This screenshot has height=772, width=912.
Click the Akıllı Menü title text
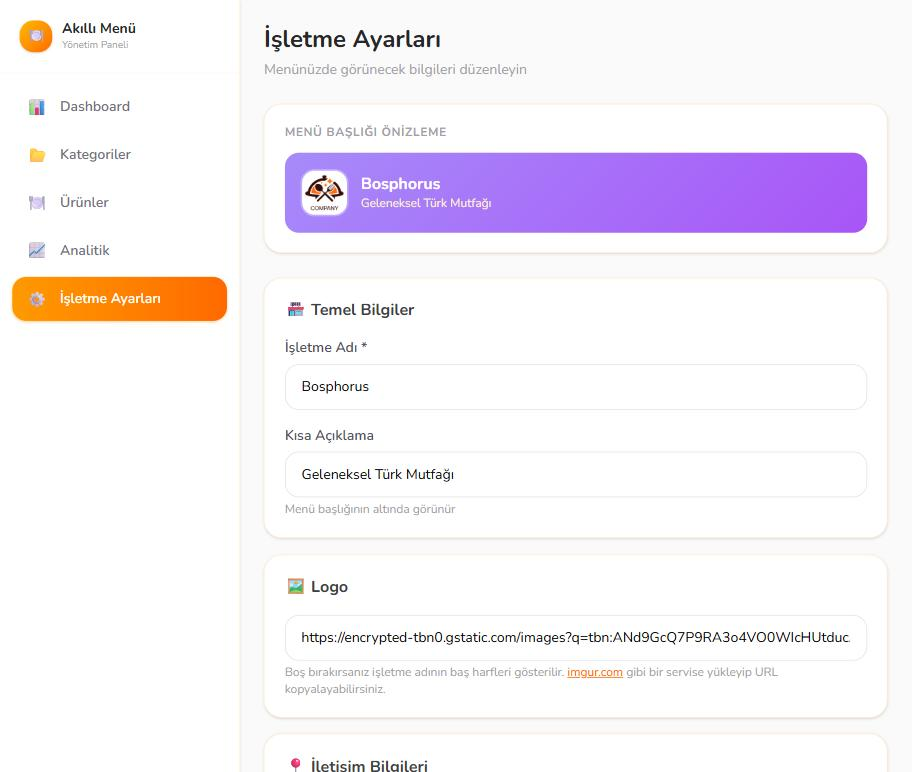[x=99, y=29]
